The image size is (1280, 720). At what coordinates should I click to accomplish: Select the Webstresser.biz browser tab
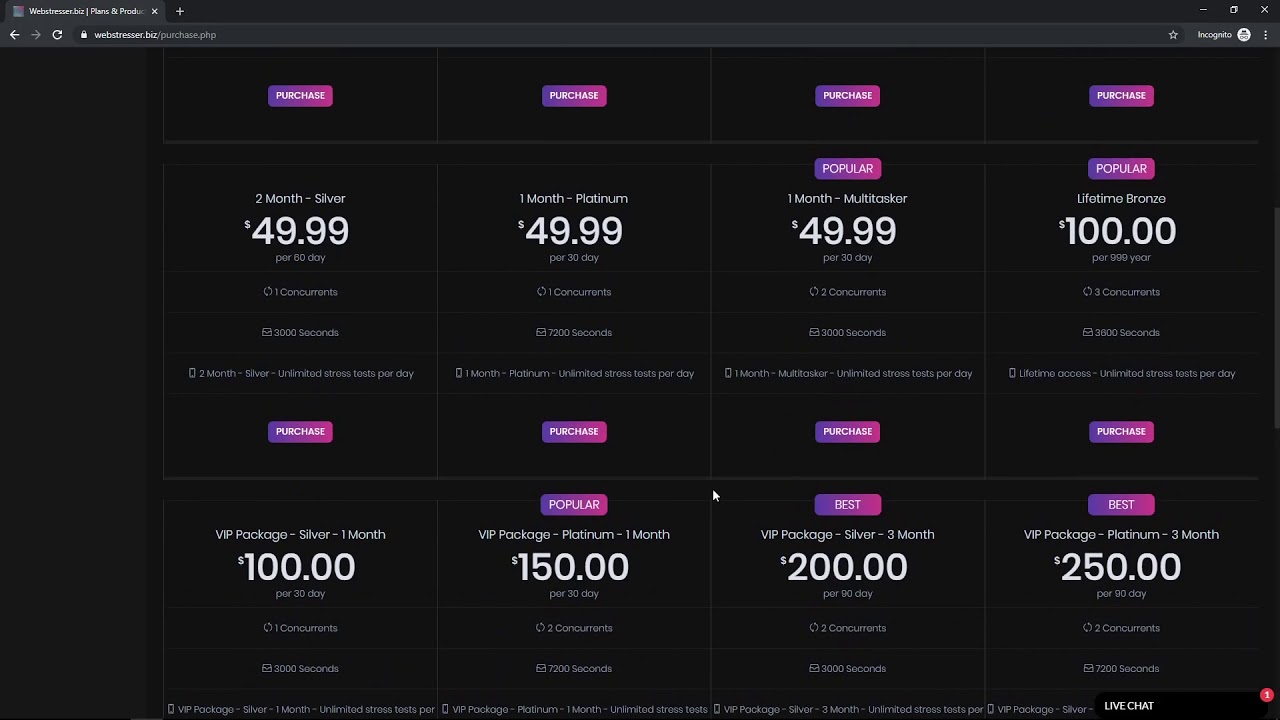[x=85, y=11]
